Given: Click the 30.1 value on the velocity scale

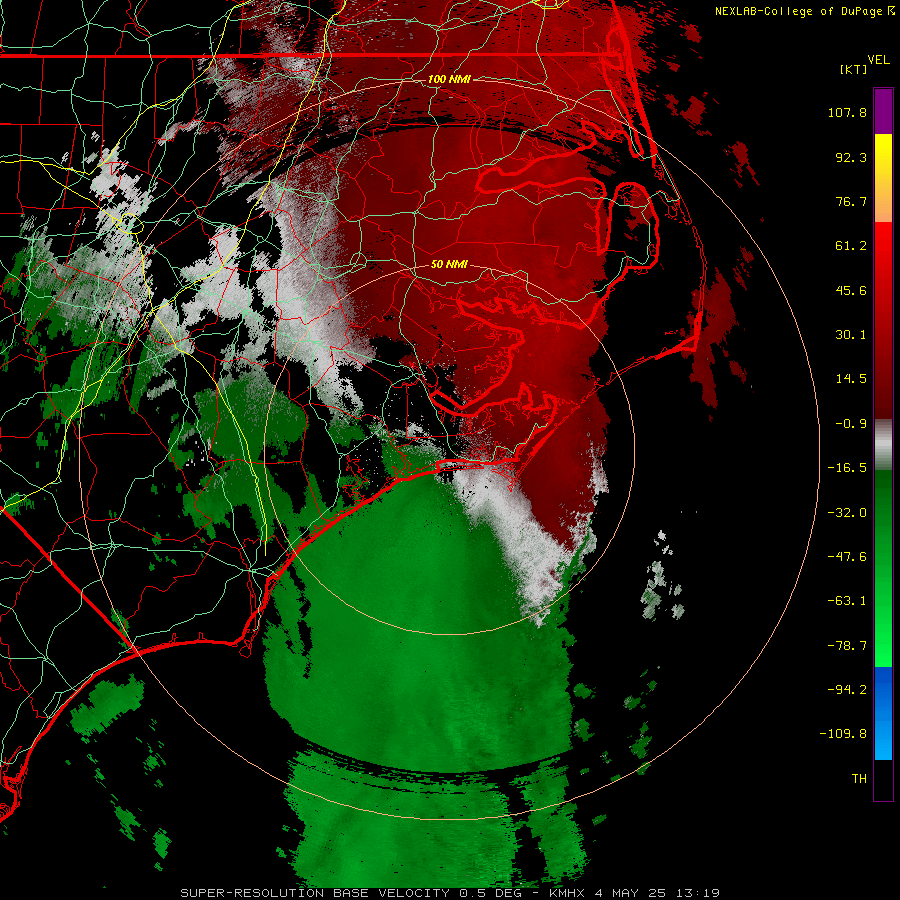Looking at the screenshot, I should pos(851,335).
